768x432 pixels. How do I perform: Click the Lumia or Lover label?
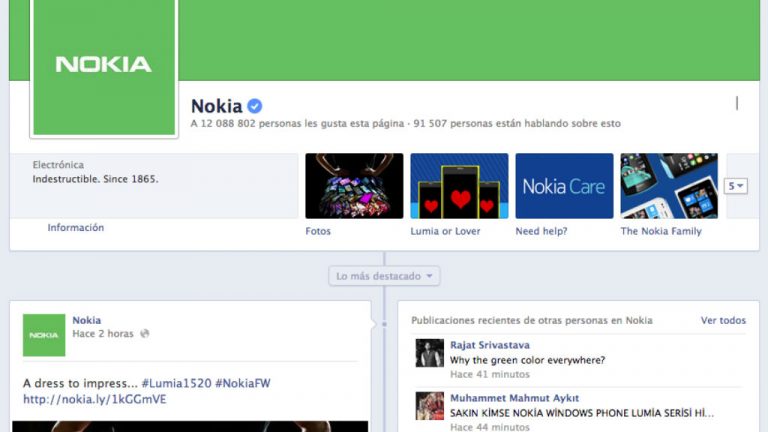[445, 231]
